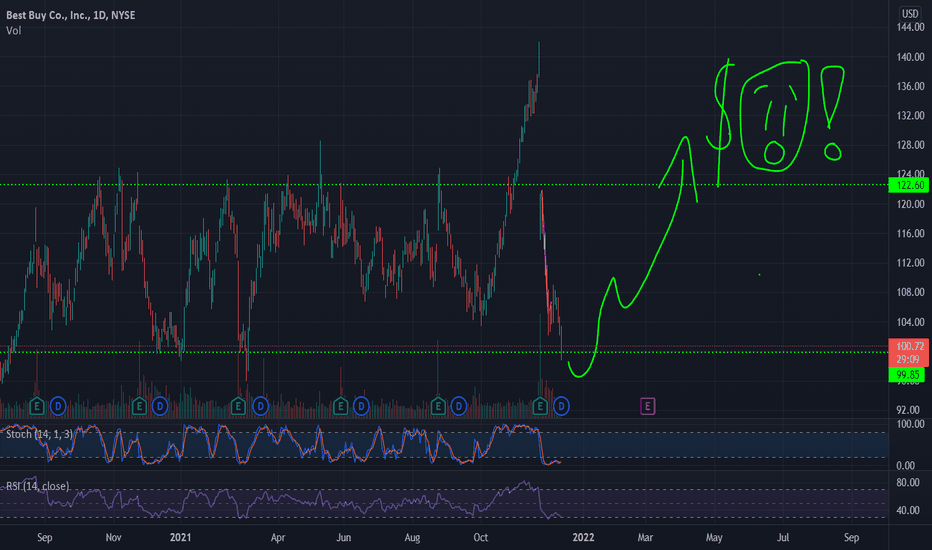932x550 pixels.
Task: Click the Nov label on time axis
Action: click(114, 538)
